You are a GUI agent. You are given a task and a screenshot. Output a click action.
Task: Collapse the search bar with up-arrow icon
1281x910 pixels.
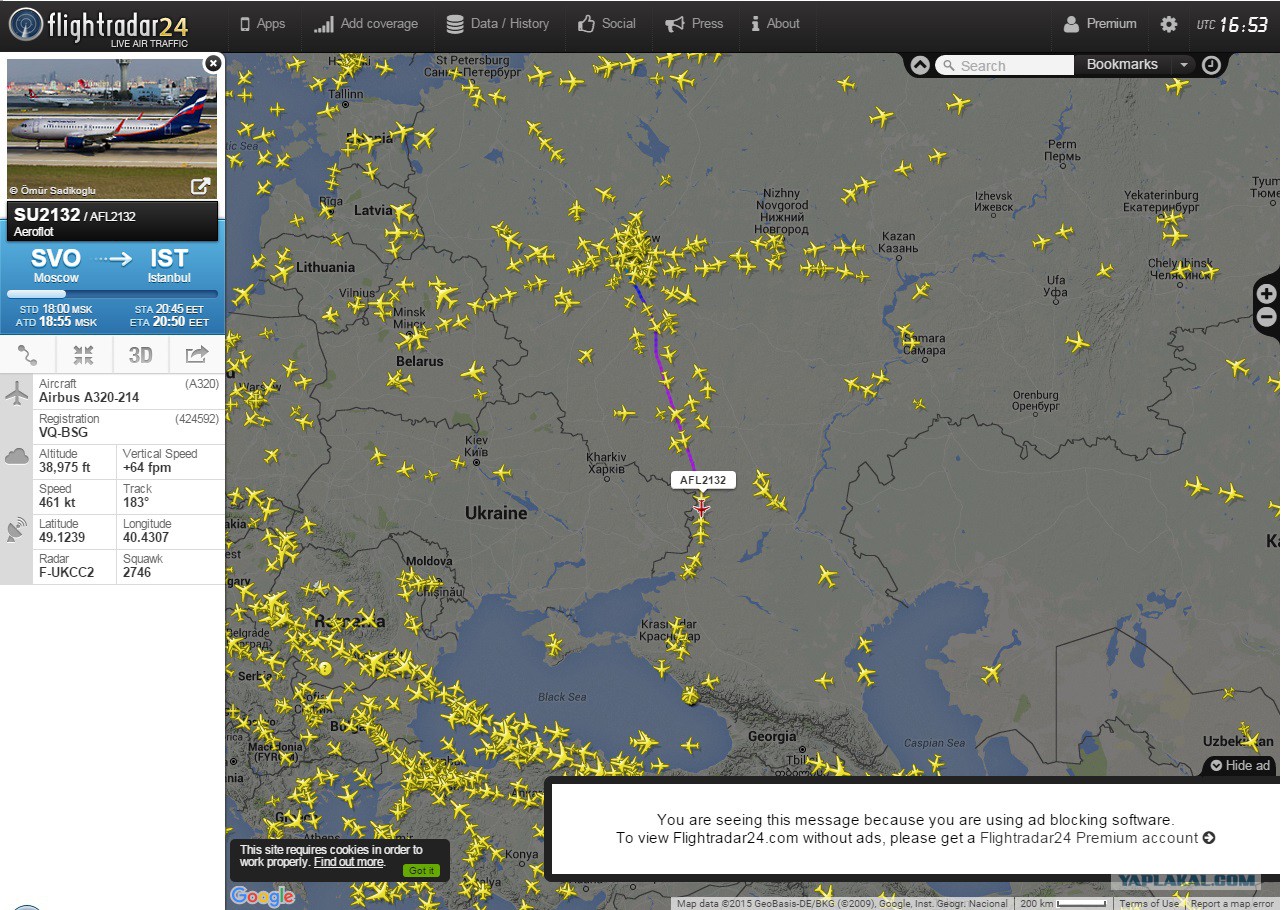(920, 65)
